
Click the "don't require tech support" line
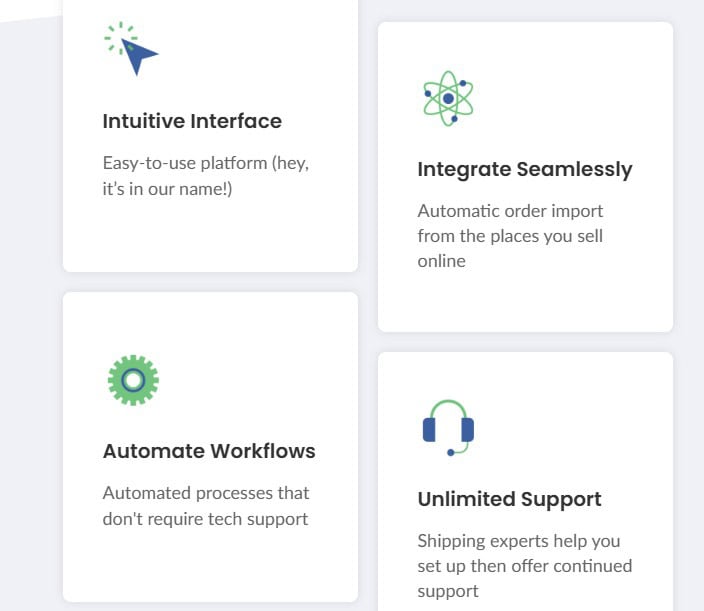(x=205, y=518)
